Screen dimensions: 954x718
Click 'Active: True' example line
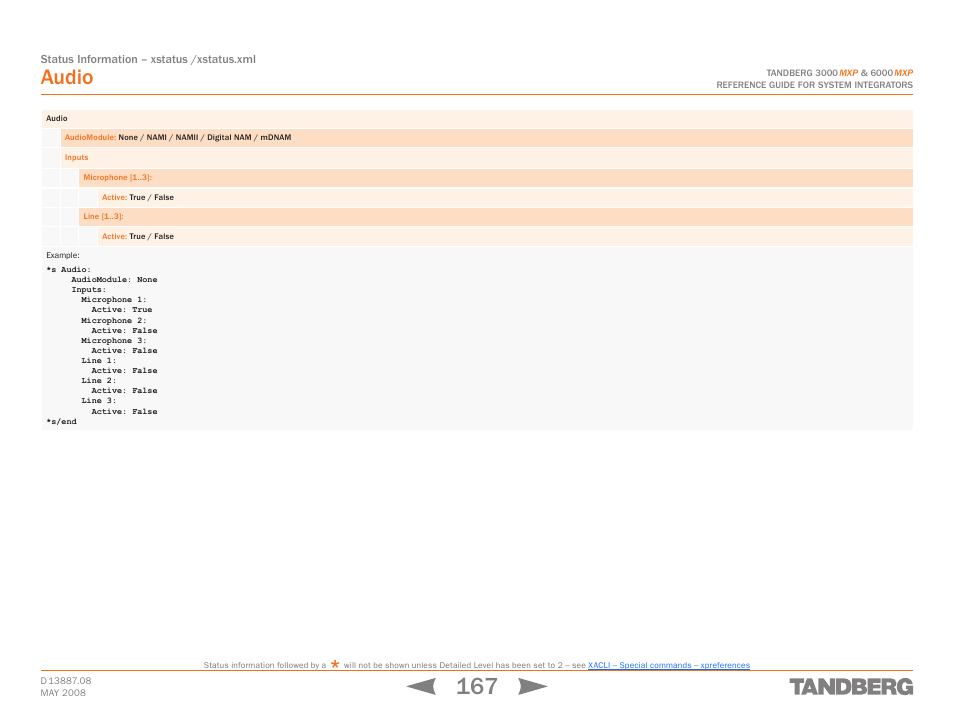click(x=122, y=310)
